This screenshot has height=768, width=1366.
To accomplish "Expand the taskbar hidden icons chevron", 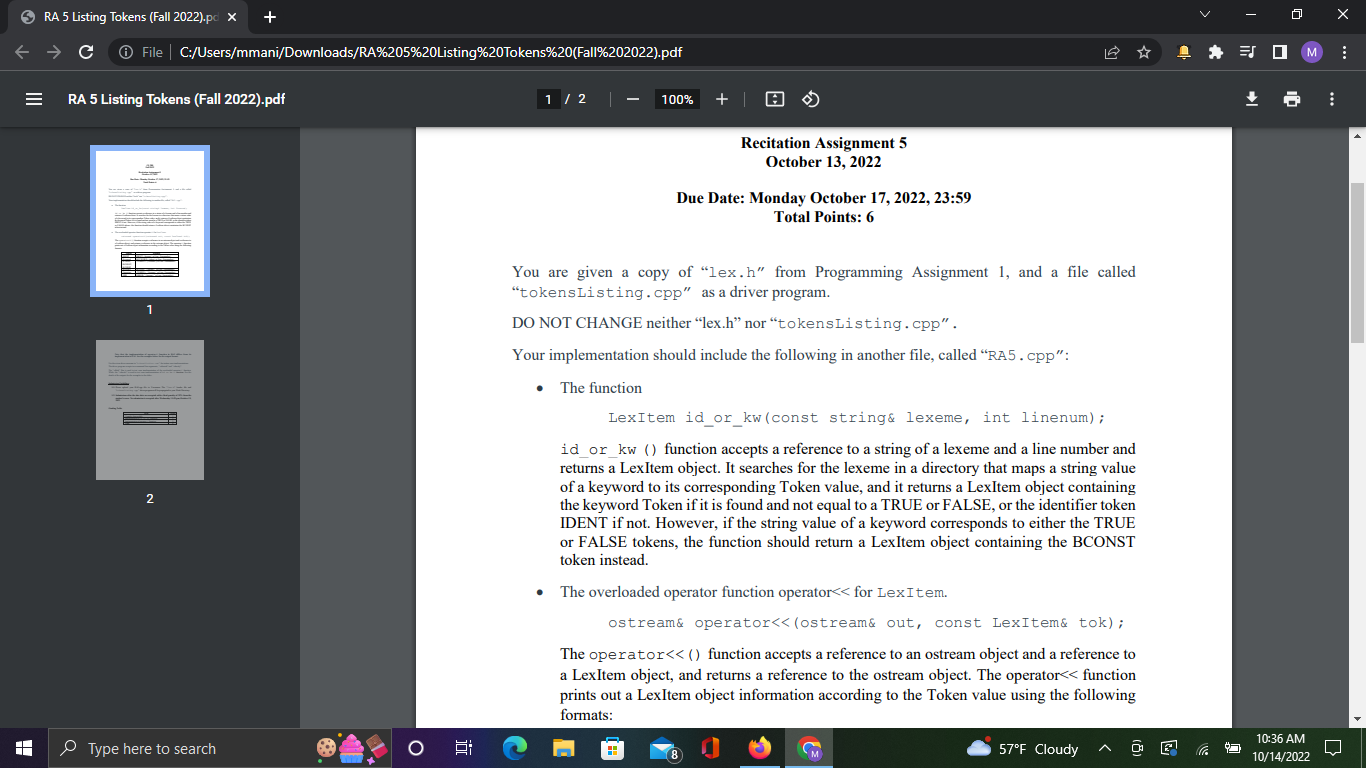I will click(1105, 748).
